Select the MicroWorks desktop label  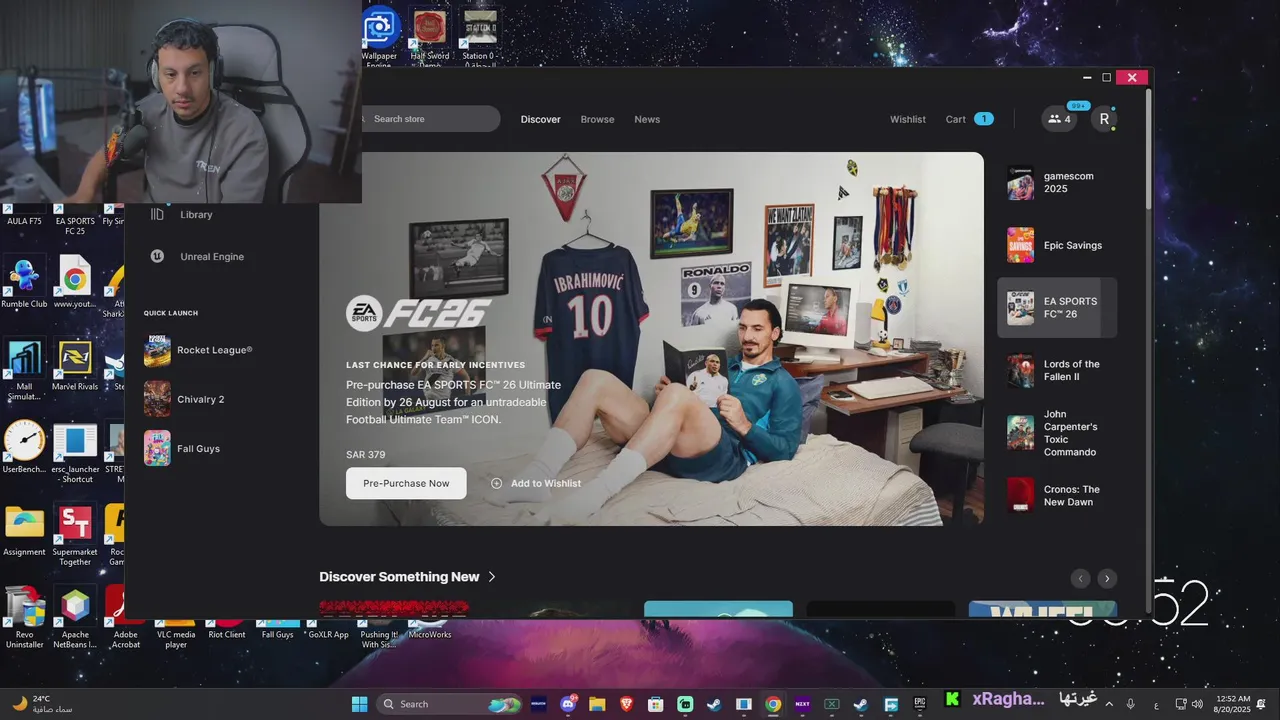pyautogui.click(x=430, y=635)
